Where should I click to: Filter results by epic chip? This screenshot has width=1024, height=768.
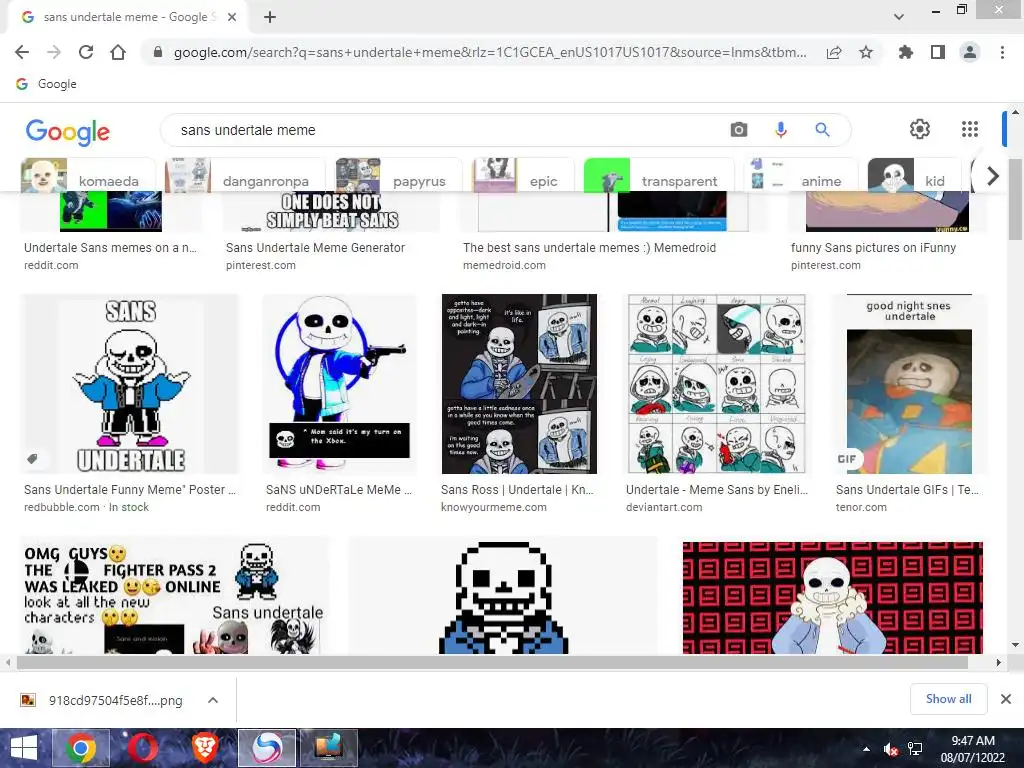(x=521, y=175)
